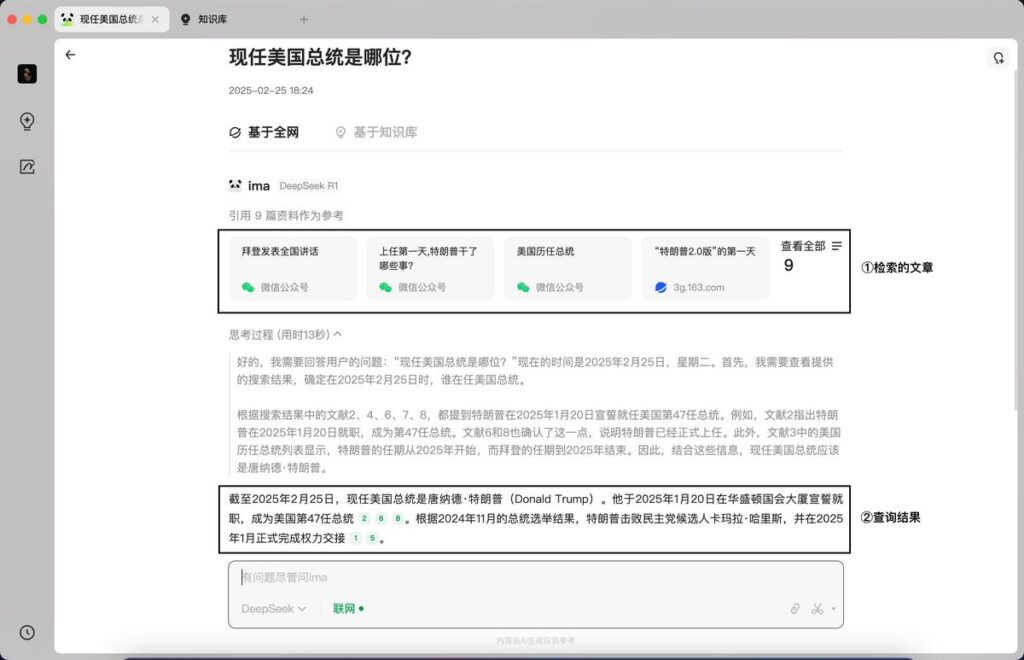Switch to the 知识库 window tab
1024x660 pixels.
212,19
